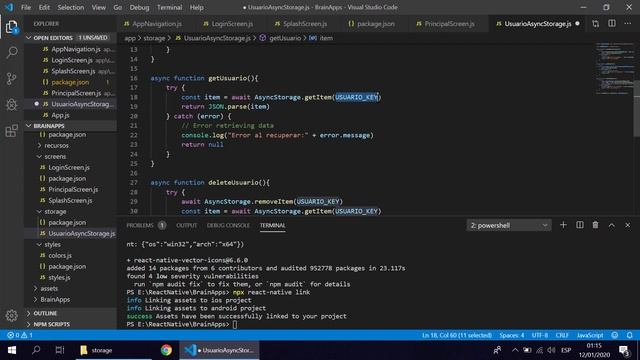Screen dimensions: 640x360
Task: Open notifications bell in status bar
Action: tap(629, 335)
